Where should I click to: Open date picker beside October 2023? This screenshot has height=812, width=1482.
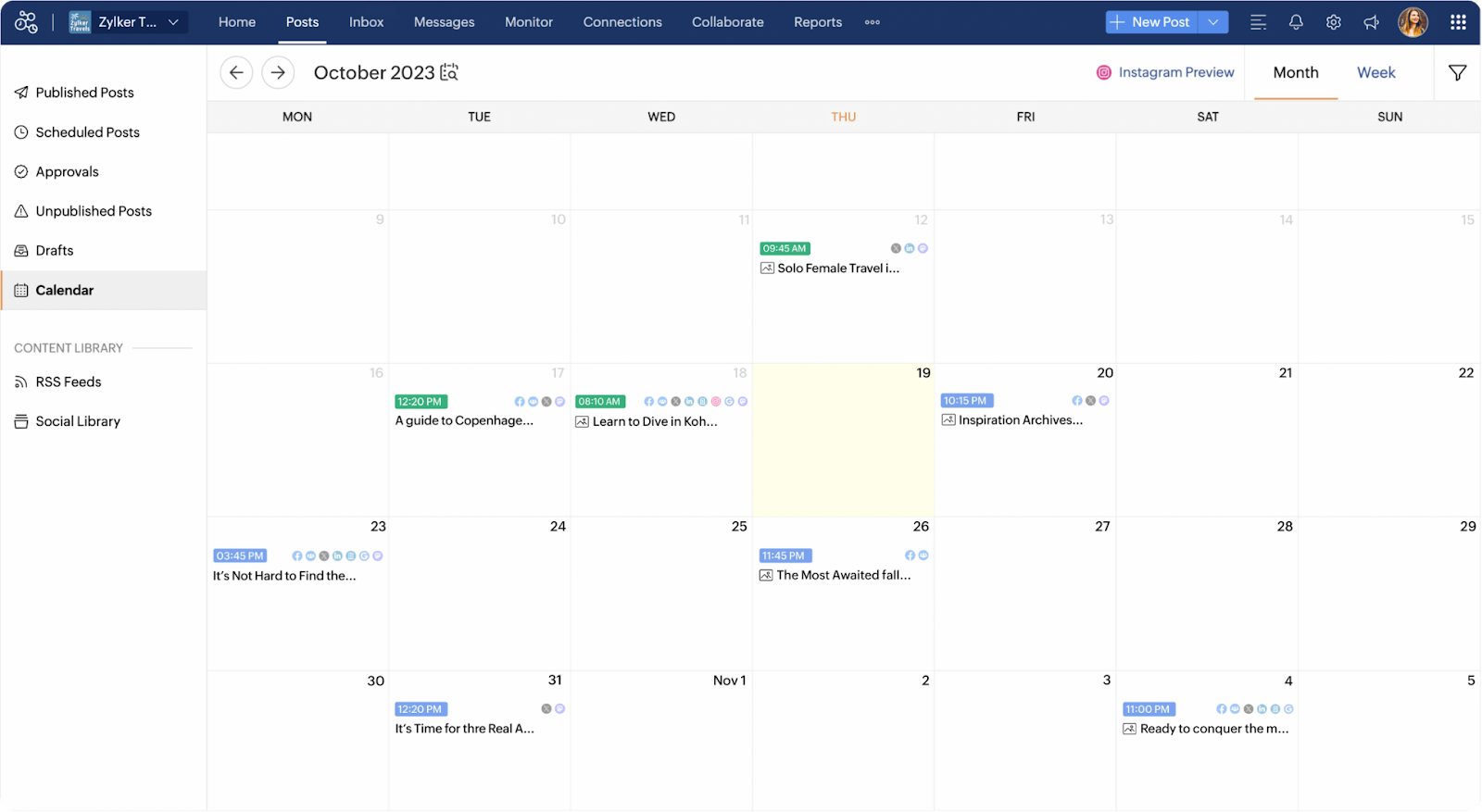449,72
